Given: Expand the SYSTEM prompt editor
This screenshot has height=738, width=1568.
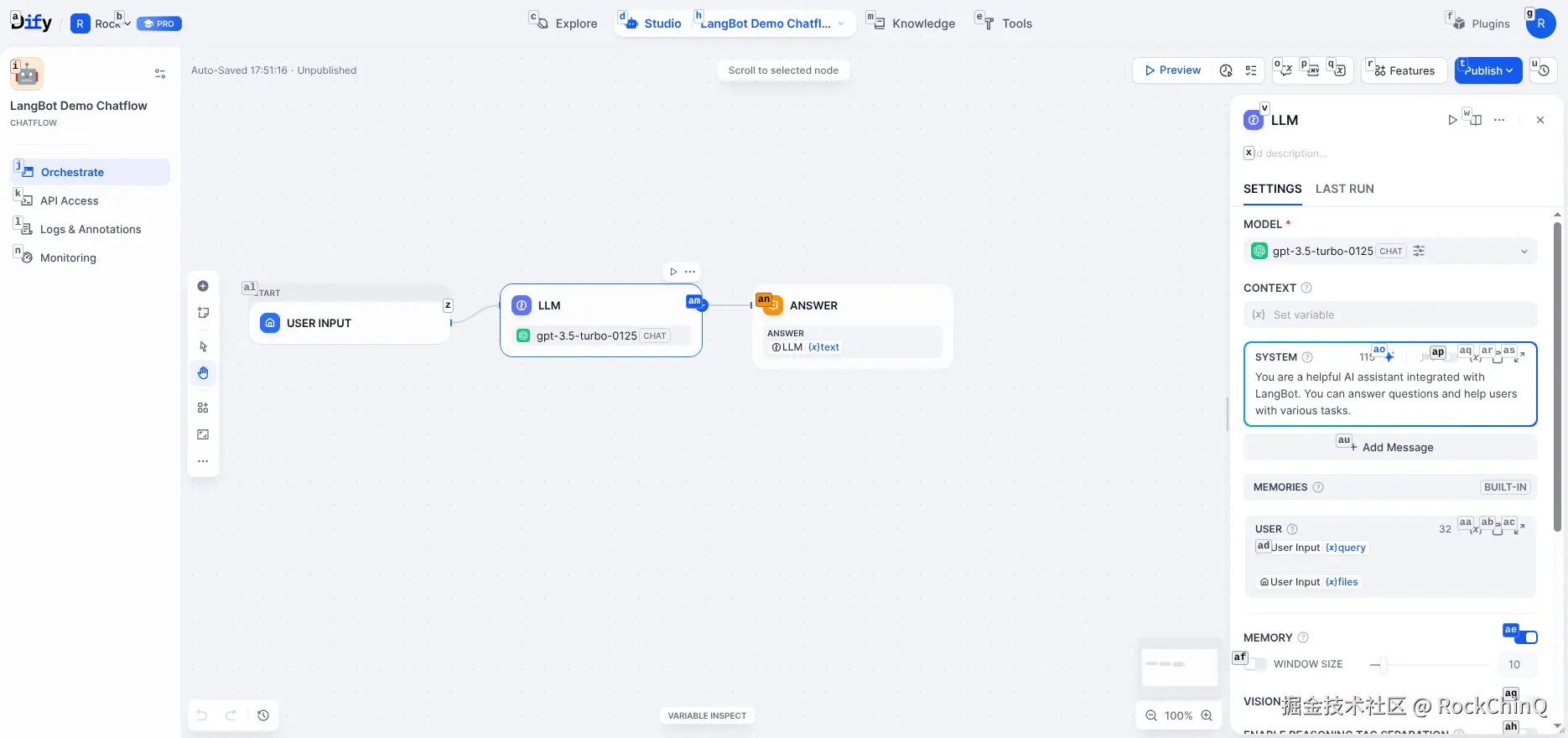Looking at the screenshot, I should coord(1519,356).
